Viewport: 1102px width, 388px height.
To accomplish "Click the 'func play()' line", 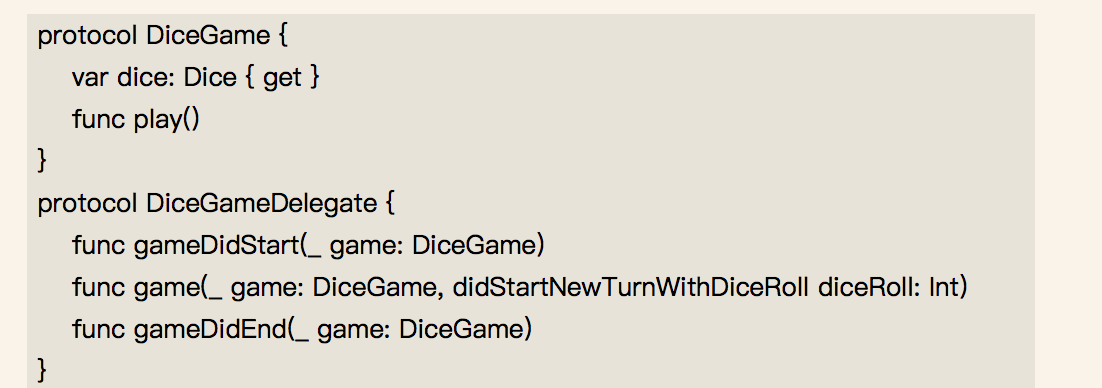I will click(x=136, y=119).
